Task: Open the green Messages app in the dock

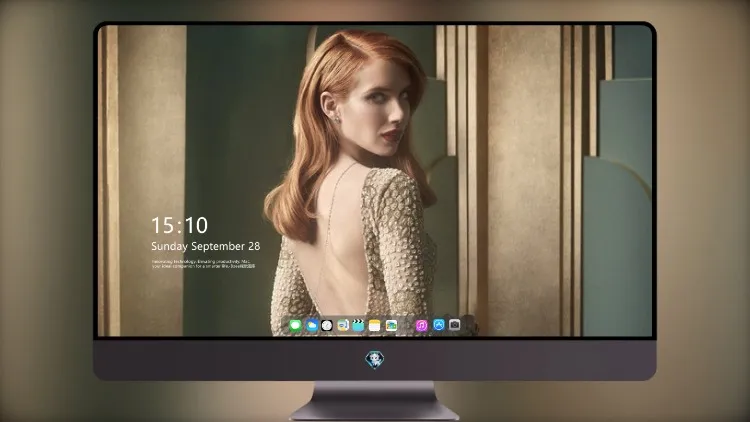Action: pyautogui.click(x=296, y=326)
